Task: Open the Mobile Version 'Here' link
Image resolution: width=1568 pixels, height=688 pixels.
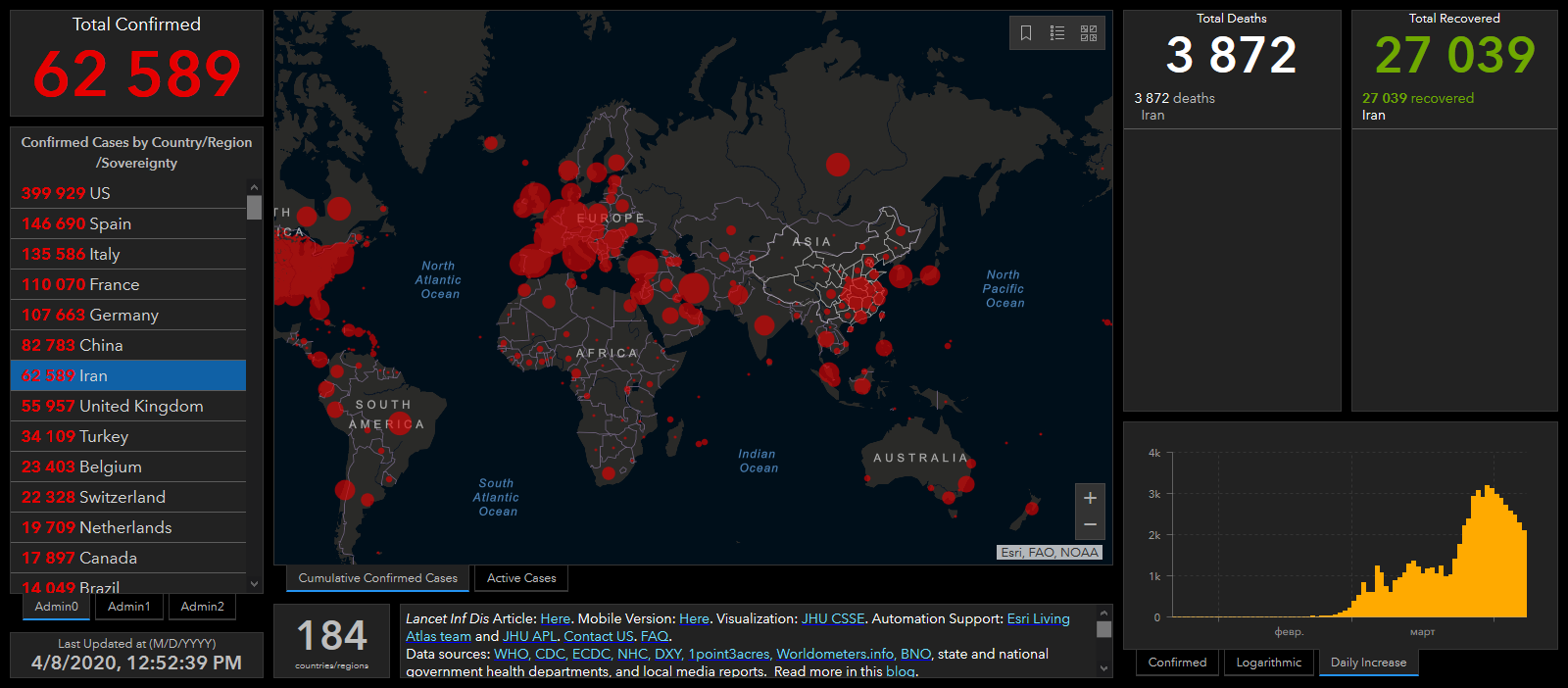Action: (x=694, y=618)
